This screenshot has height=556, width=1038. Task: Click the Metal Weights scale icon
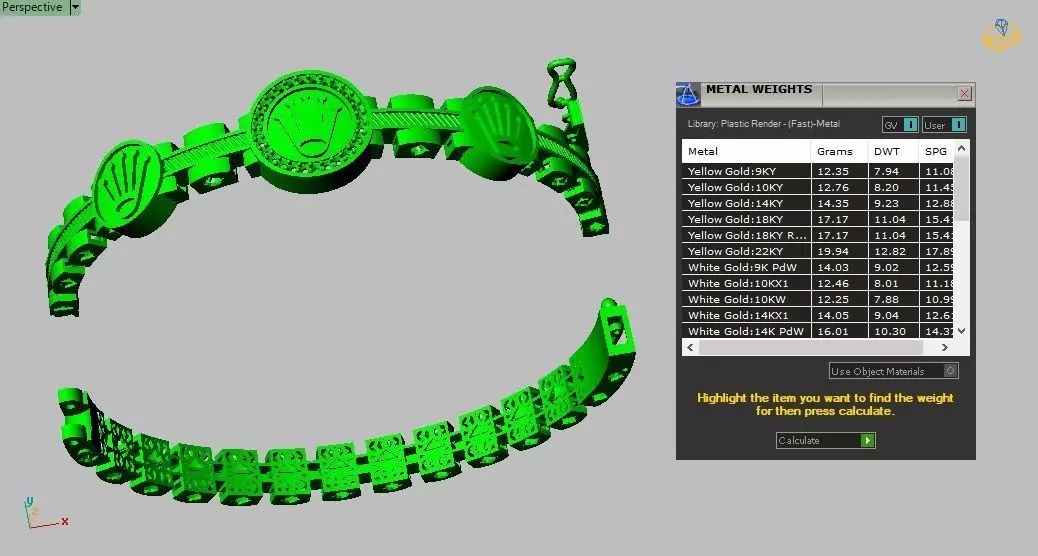coord(688,94)
